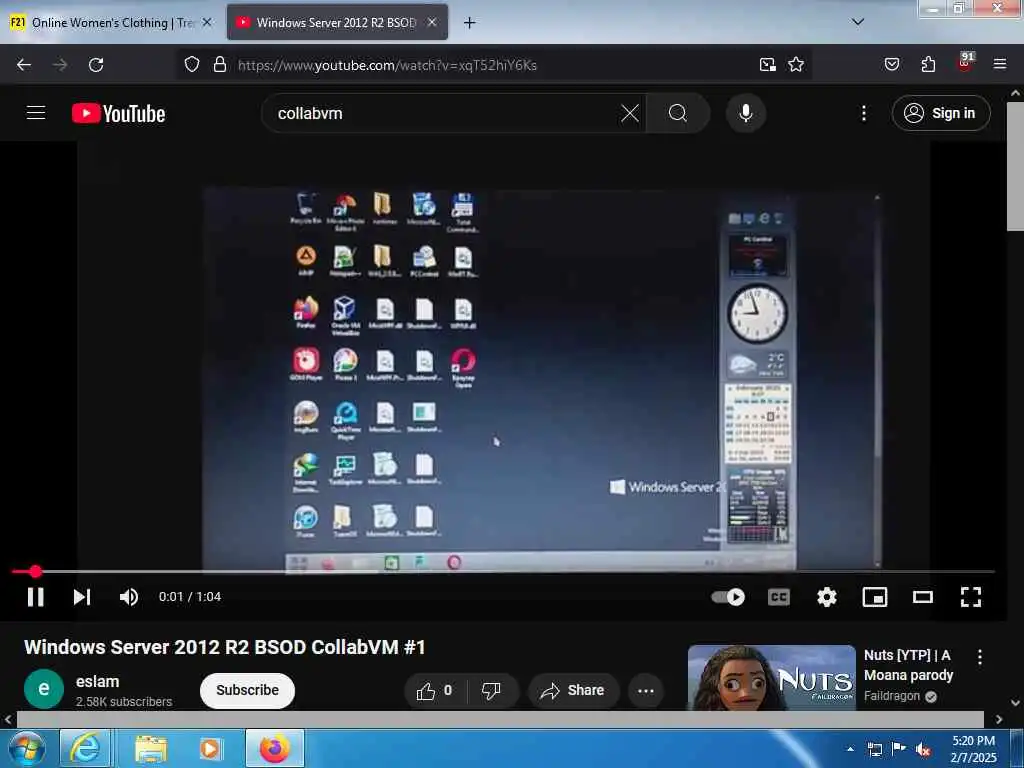The height and width of the screenshot is (768, 1024).
Task: Click the uBlock extension icon showing 91
Action: click(965, 63)
